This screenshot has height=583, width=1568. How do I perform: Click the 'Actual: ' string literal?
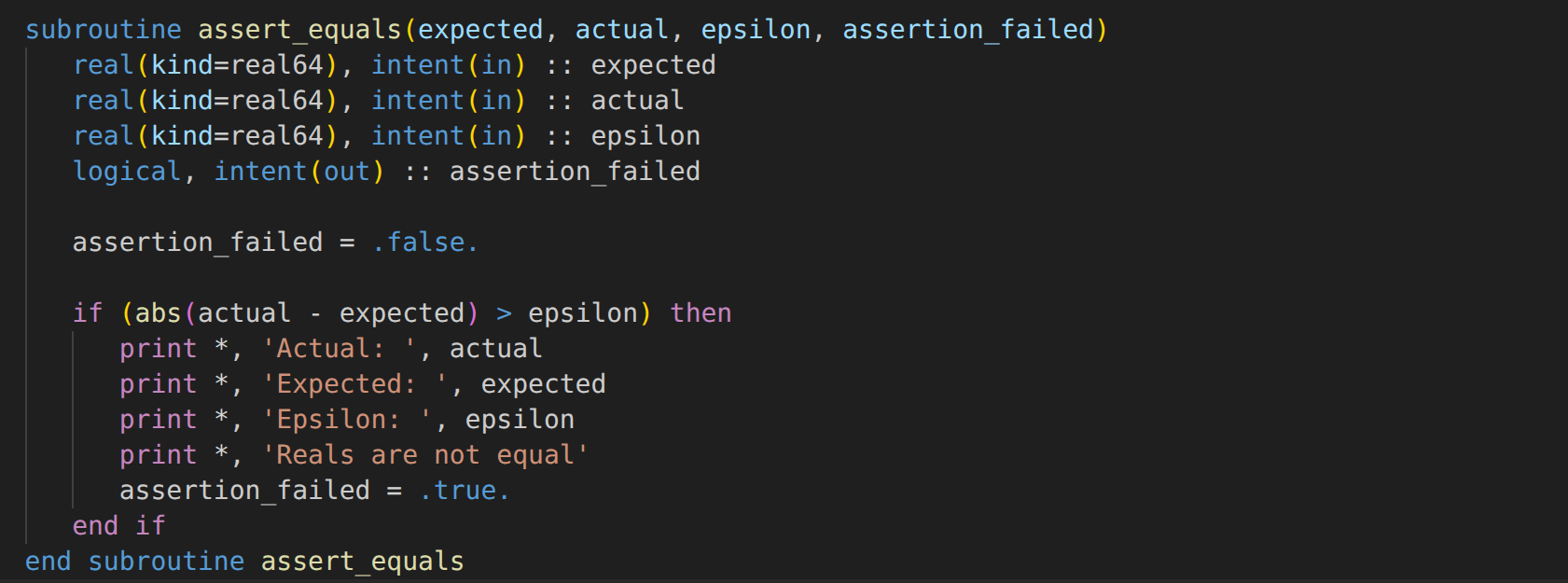(339, 349)
